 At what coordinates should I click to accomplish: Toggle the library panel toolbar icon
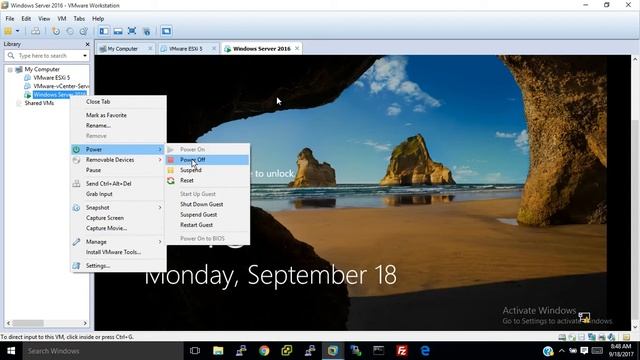coord(104,31)
